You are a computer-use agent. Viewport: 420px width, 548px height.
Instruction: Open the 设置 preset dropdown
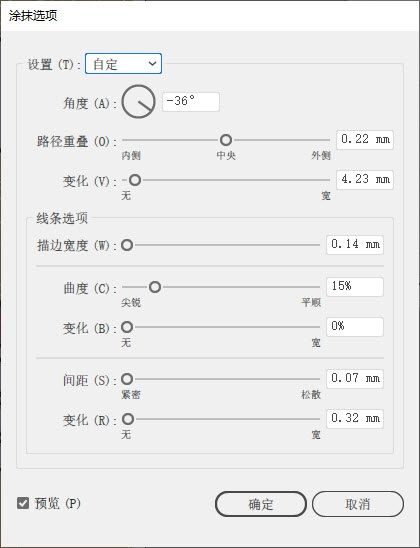click(x=123, y=64)
